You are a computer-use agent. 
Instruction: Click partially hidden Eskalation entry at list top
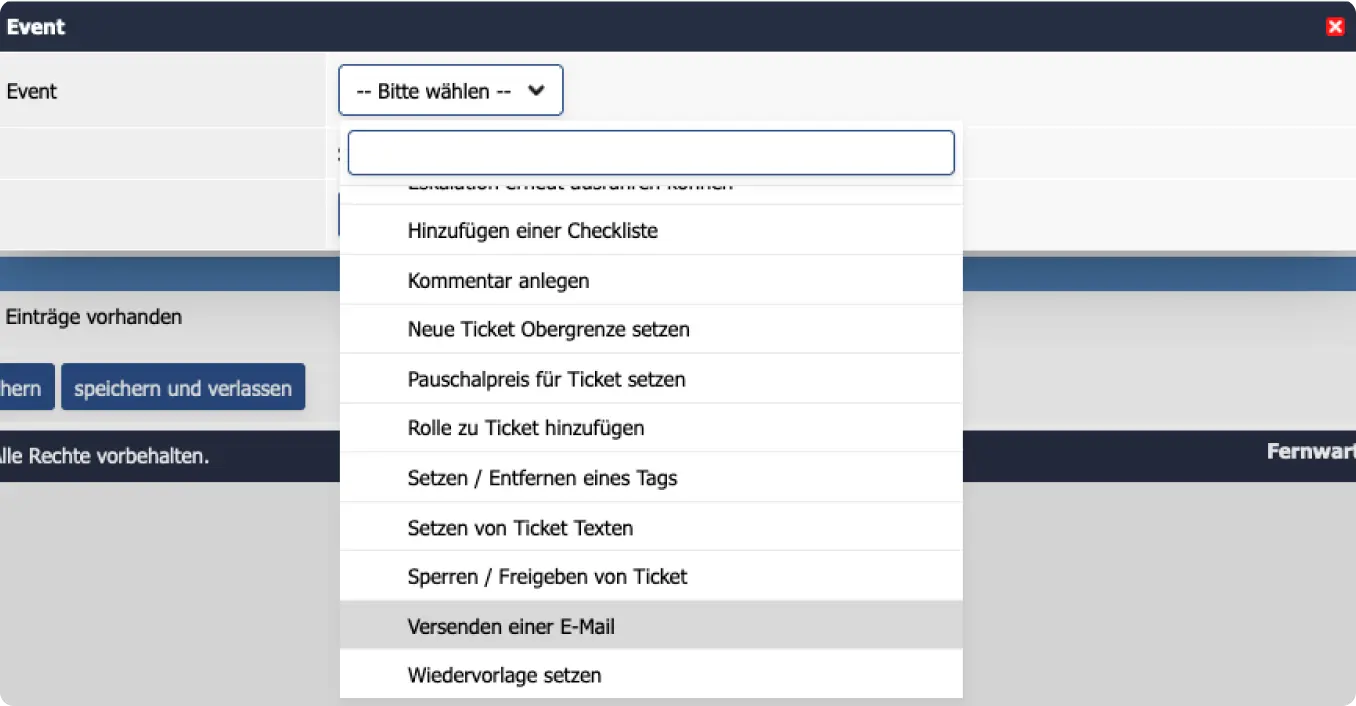651,194
